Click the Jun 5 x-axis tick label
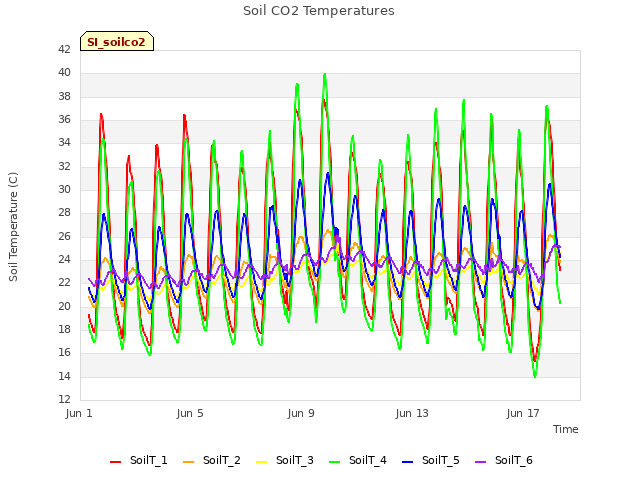The height and width of the screenshot is (480, 640). (190, 413)
